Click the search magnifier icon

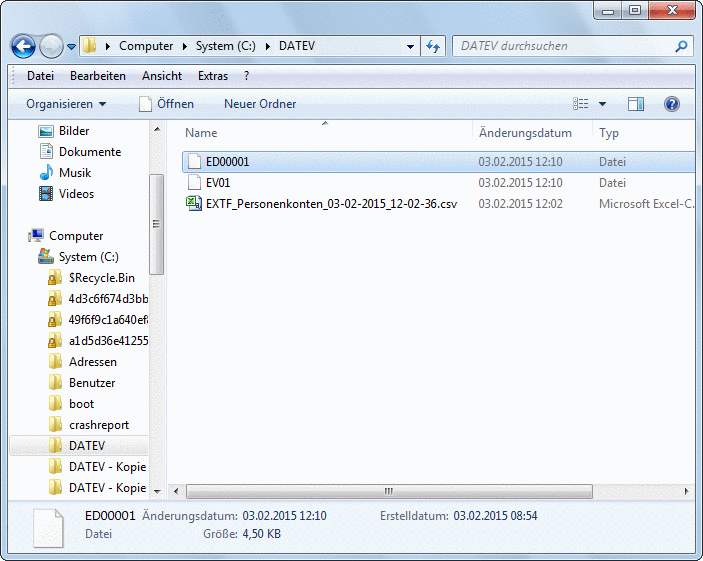pyautogui.click(x=681, y=46)
